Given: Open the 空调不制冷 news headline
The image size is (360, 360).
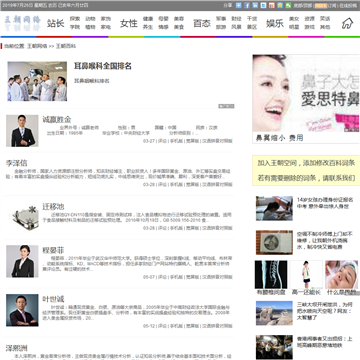Looking at the screenshot, I should (x=325, y=240).
